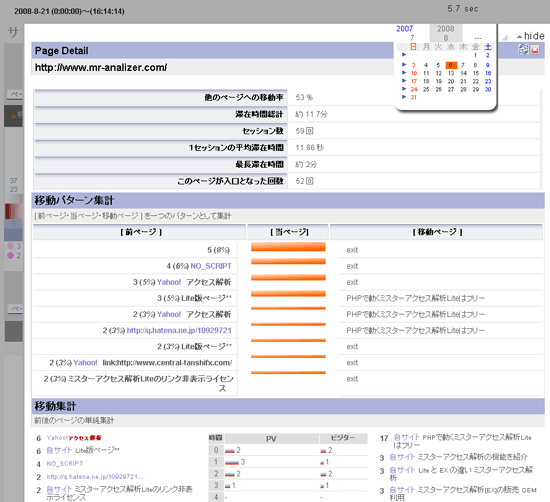Click the Yahoo!アクセス解析 link in 移動集計 list
Screen dimensions: 550x502
coord(74,438)
